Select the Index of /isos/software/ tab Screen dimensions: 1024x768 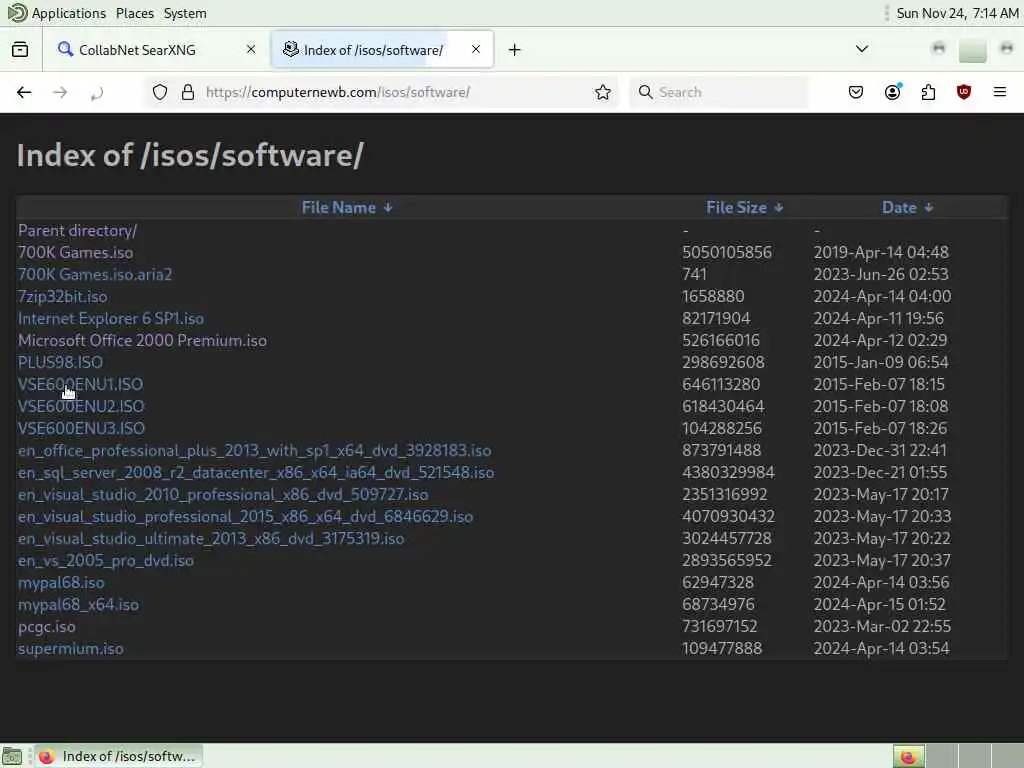tap(382, 50)
